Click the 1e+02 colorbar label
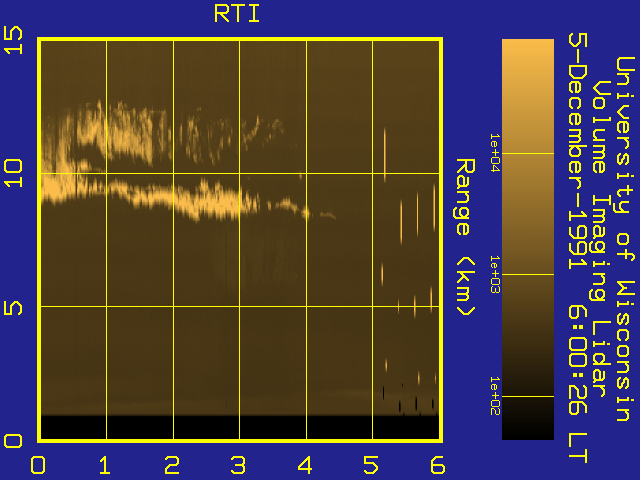The height and width of the screenshot is (480, 640). (495, 396)
